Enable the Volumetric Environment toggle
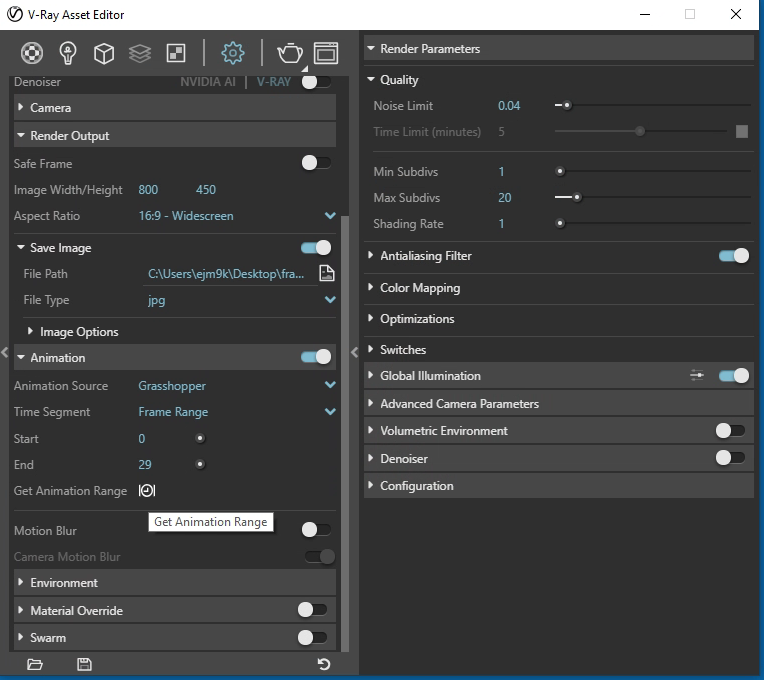 [730, 431]
